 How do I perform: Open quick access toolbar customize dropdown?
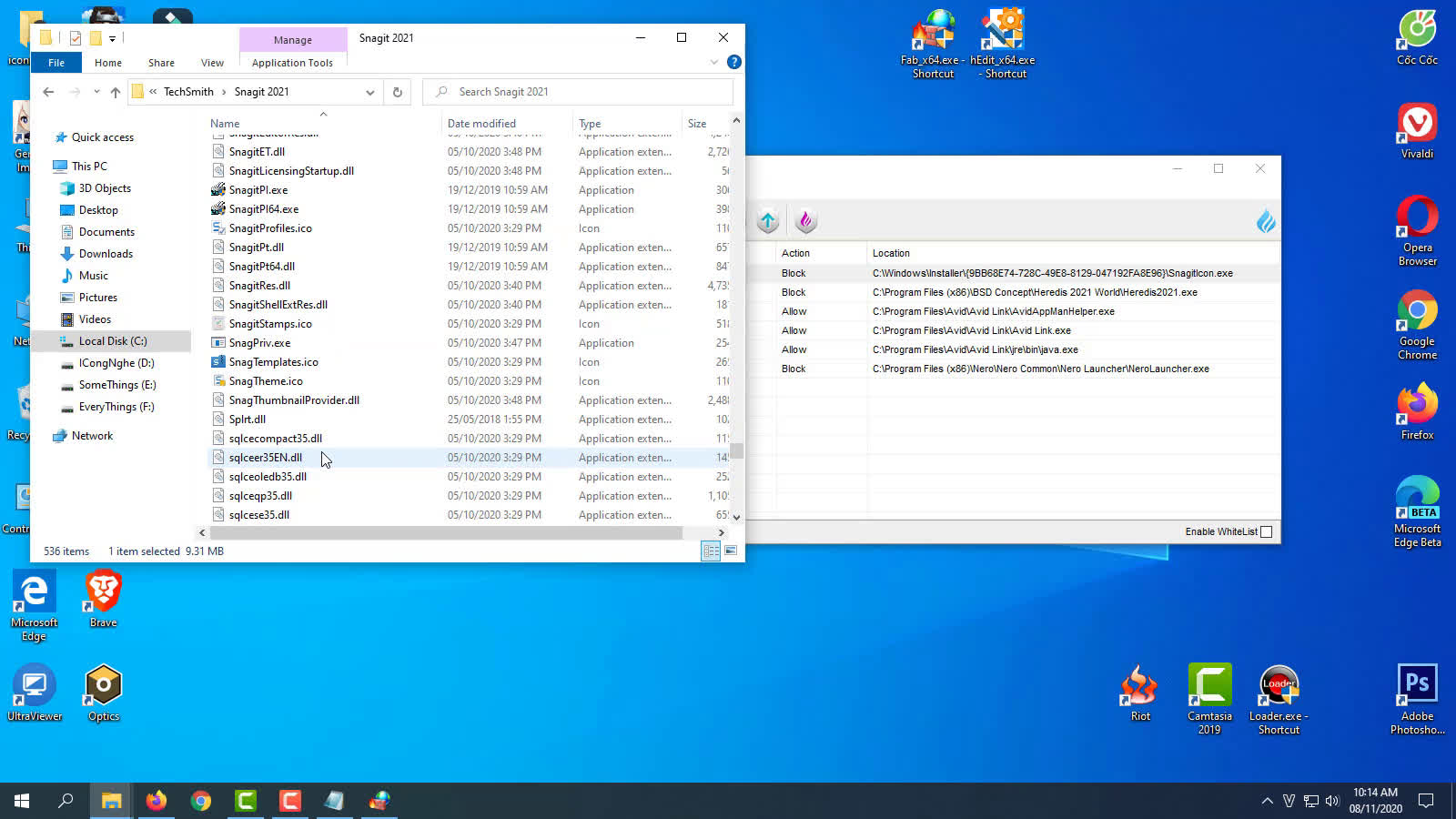[x=112, y=38]
